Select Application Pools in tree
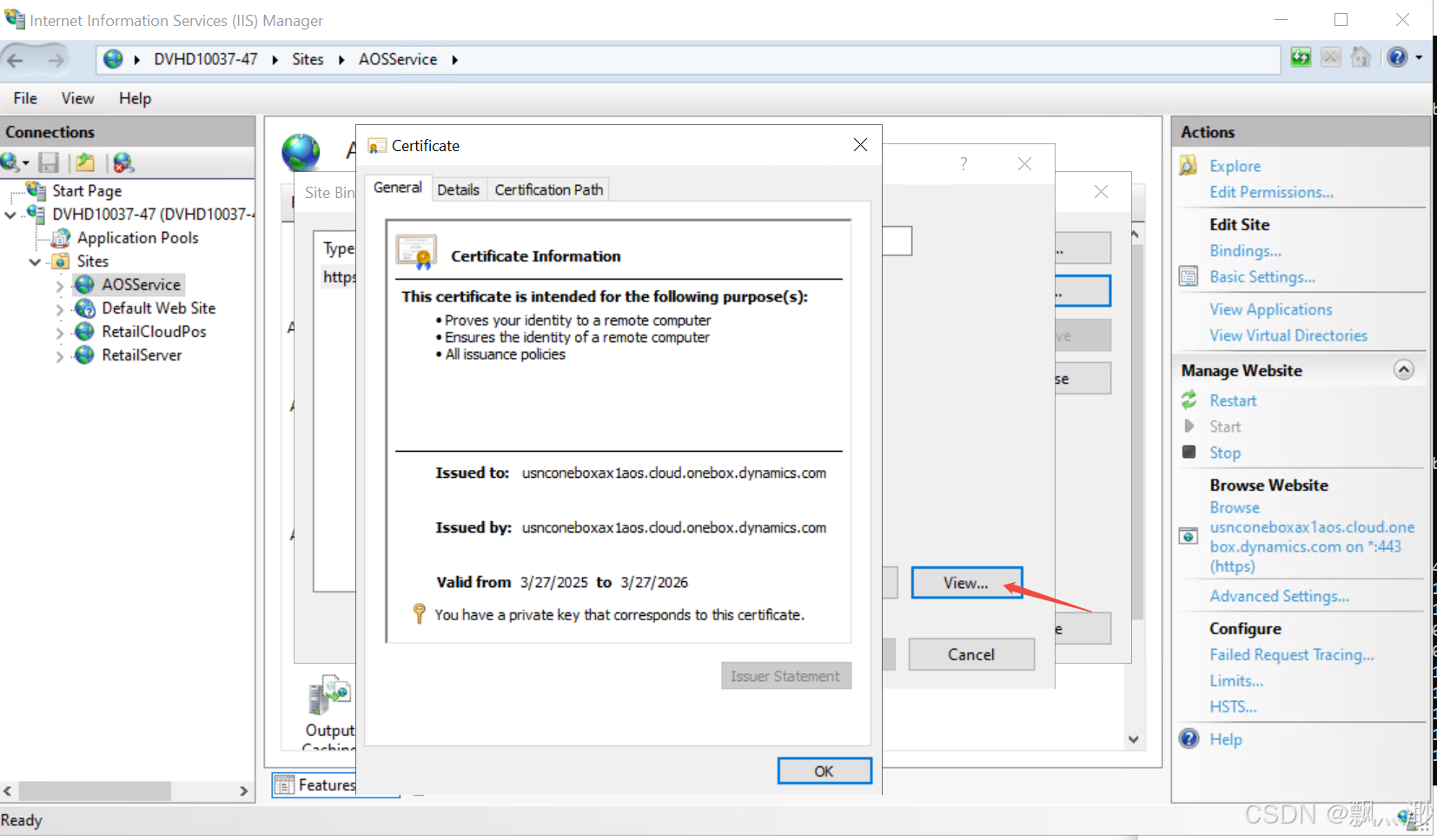Viewport: 1437px width, 840px height. click(137, 237)
